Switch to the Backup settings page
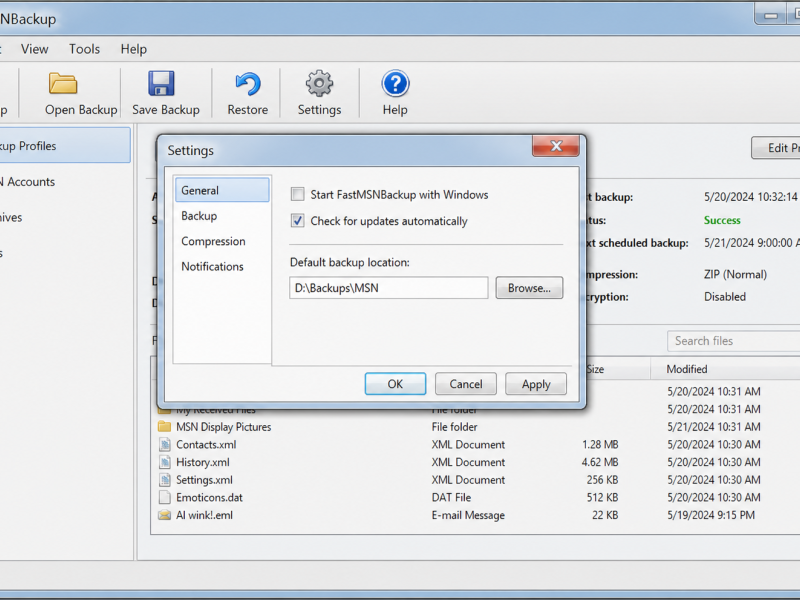 (199, 216)
